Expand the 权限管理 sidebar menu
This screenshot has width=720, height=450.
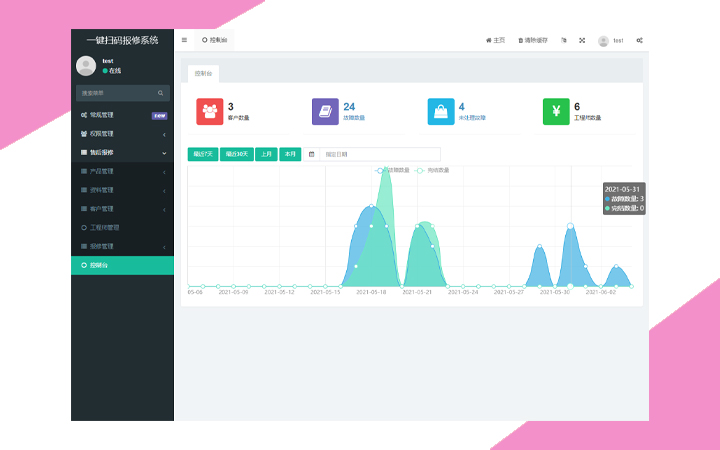pyautogui.click(x=122, y=134)
